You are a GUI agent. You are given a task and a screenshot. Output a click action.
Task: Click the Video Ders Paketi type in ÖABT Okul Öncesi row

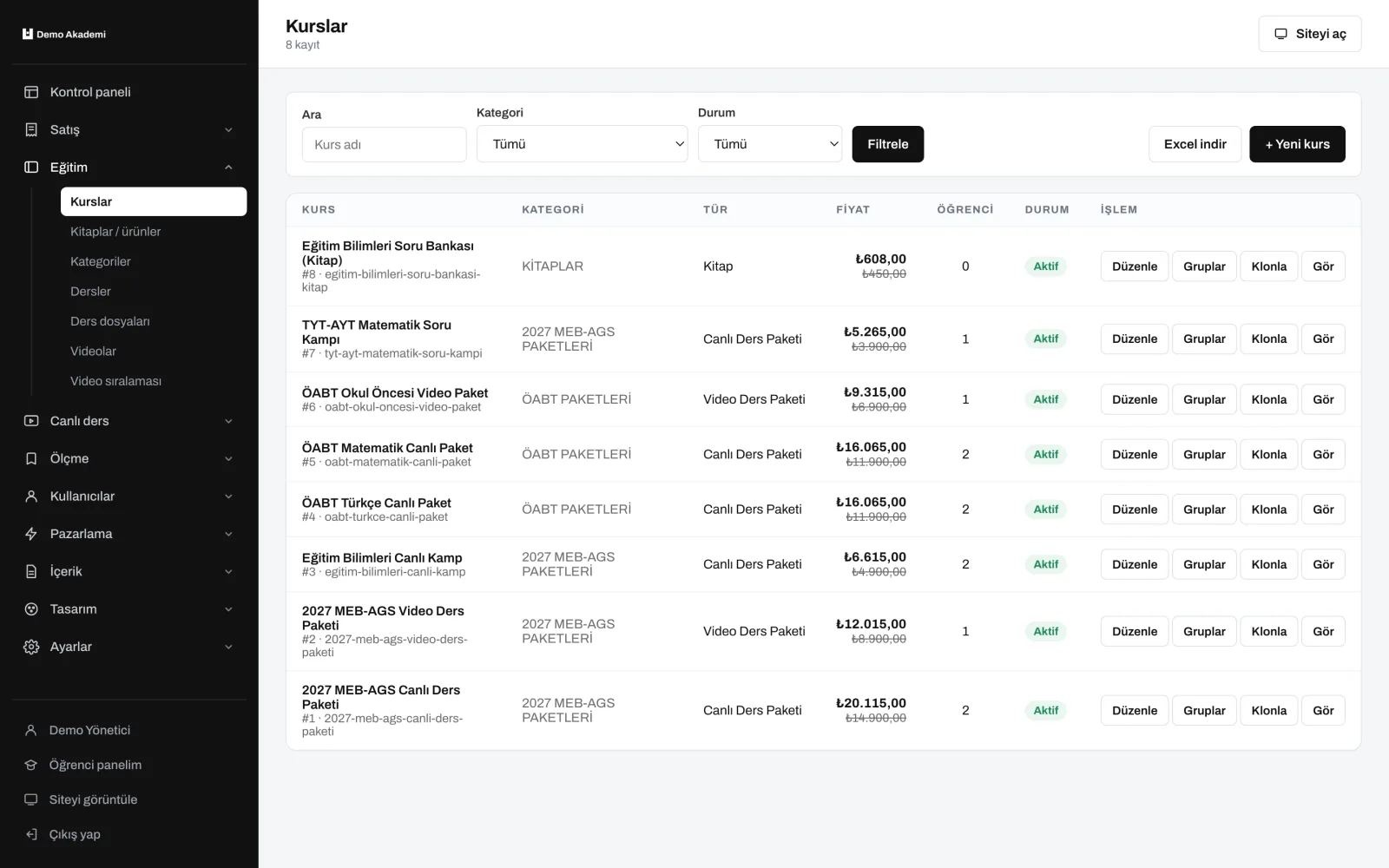(x=754, y=399)
